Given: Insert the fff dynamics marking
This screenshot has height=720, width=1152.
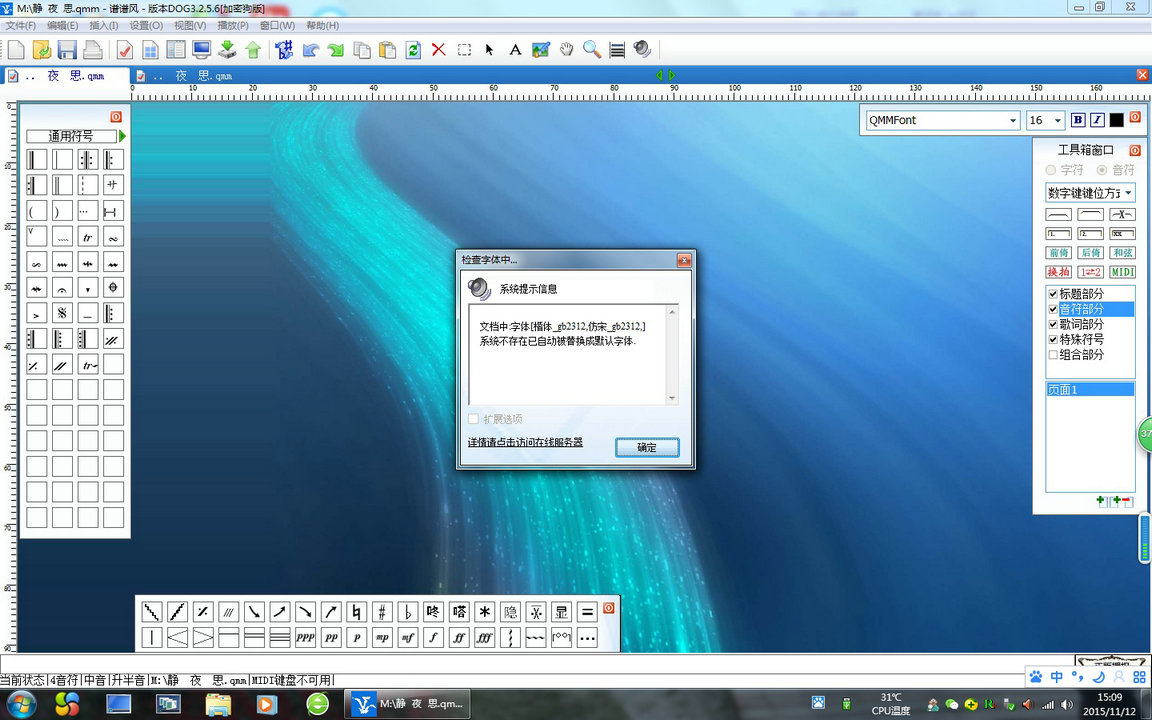Looking at the screenshot, I should tap(484, 638).
